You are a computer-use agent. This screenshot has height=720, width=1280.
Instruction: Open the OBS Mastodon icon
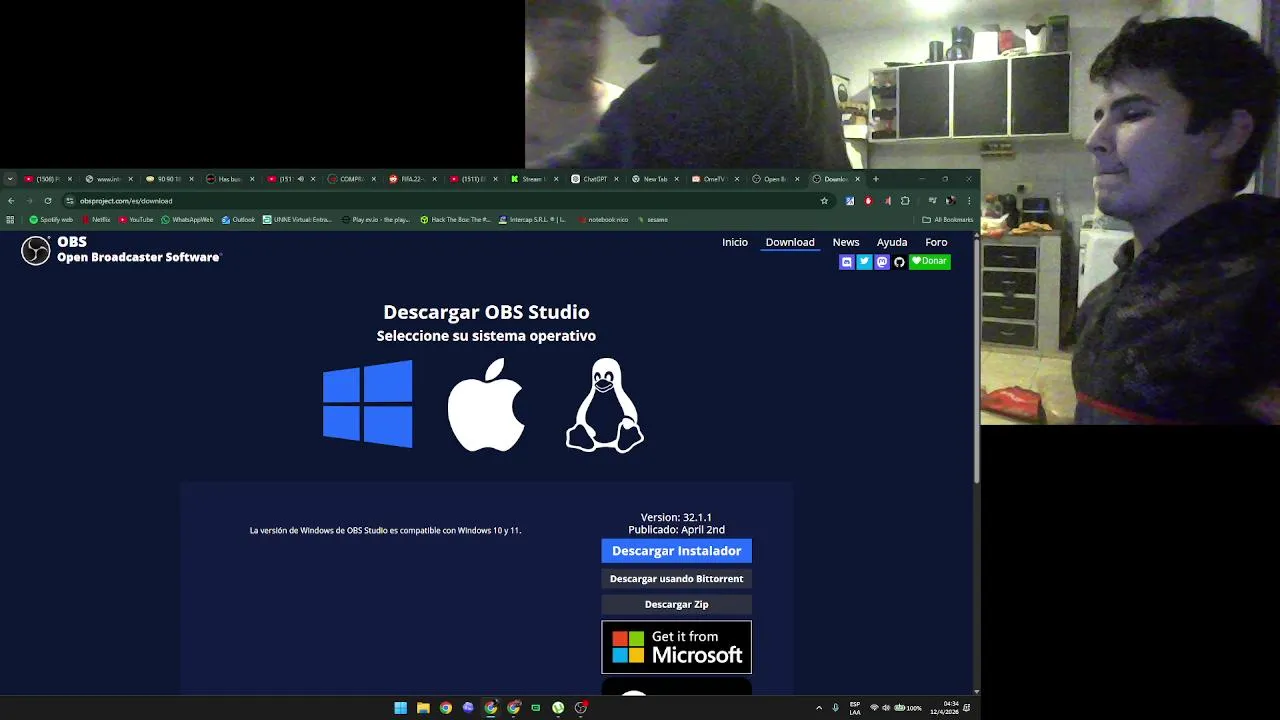882,262
